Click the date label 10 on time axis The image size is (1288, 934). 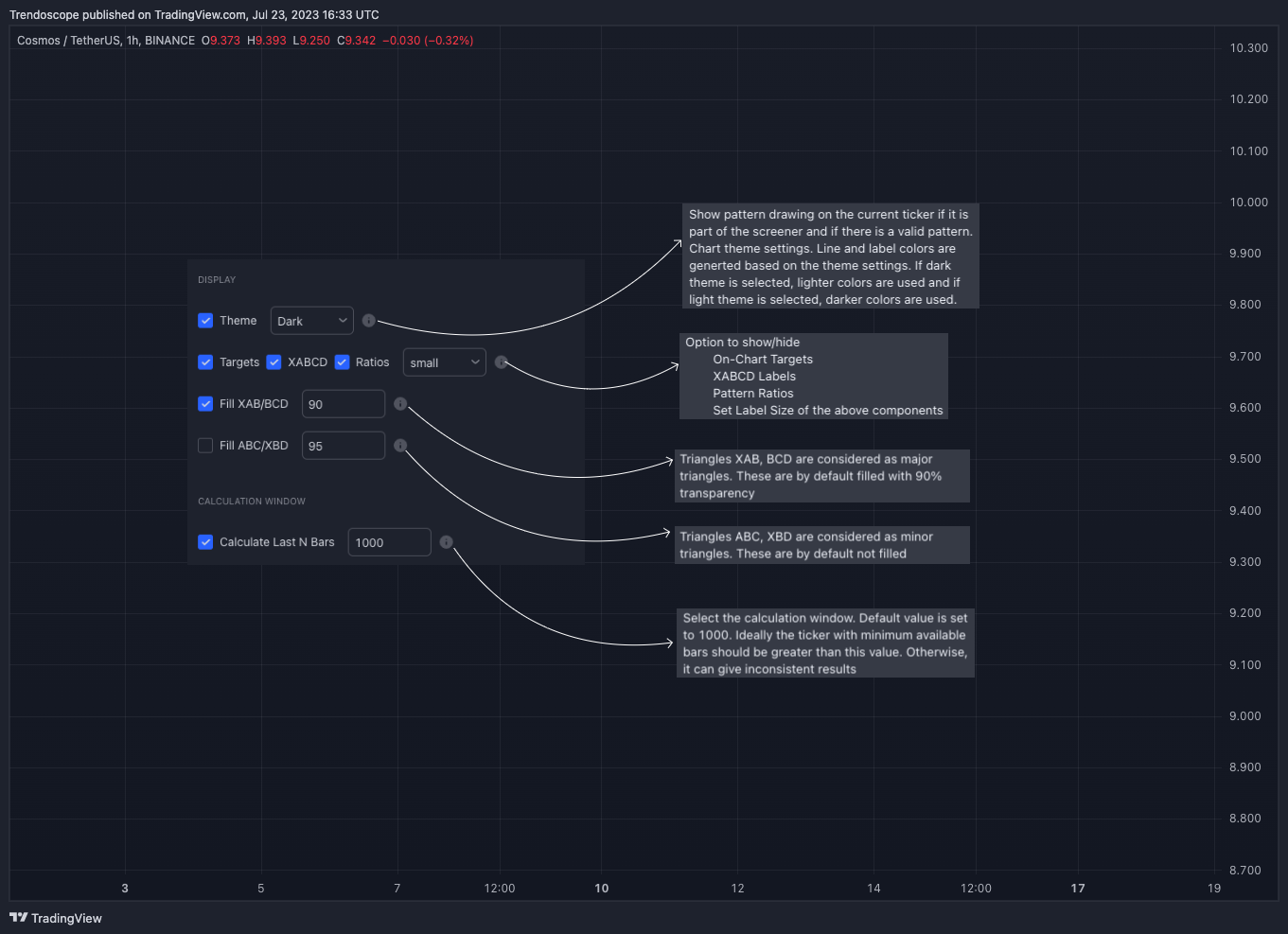(x=602, y=889)
